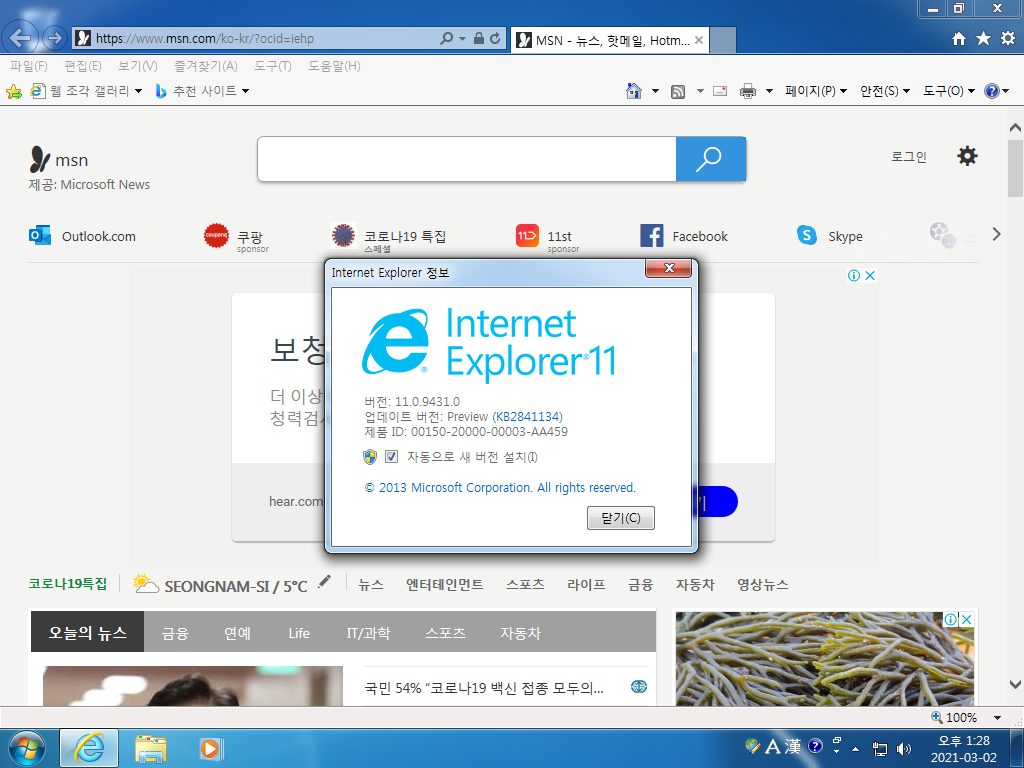The height and width of the screenshot is (768, 1024).
Task: Open the zoom level 100% dropdown arrow
Action: [x=997, y=718]
